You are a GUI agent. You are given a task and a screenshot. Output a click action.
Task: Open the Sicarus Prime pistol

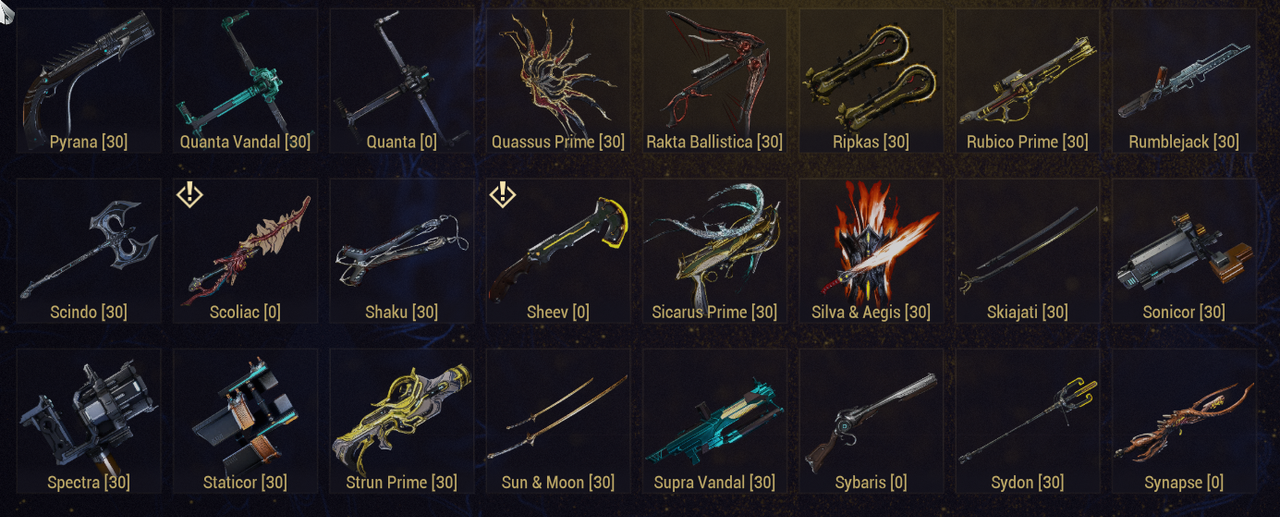(x=714, y=251)
